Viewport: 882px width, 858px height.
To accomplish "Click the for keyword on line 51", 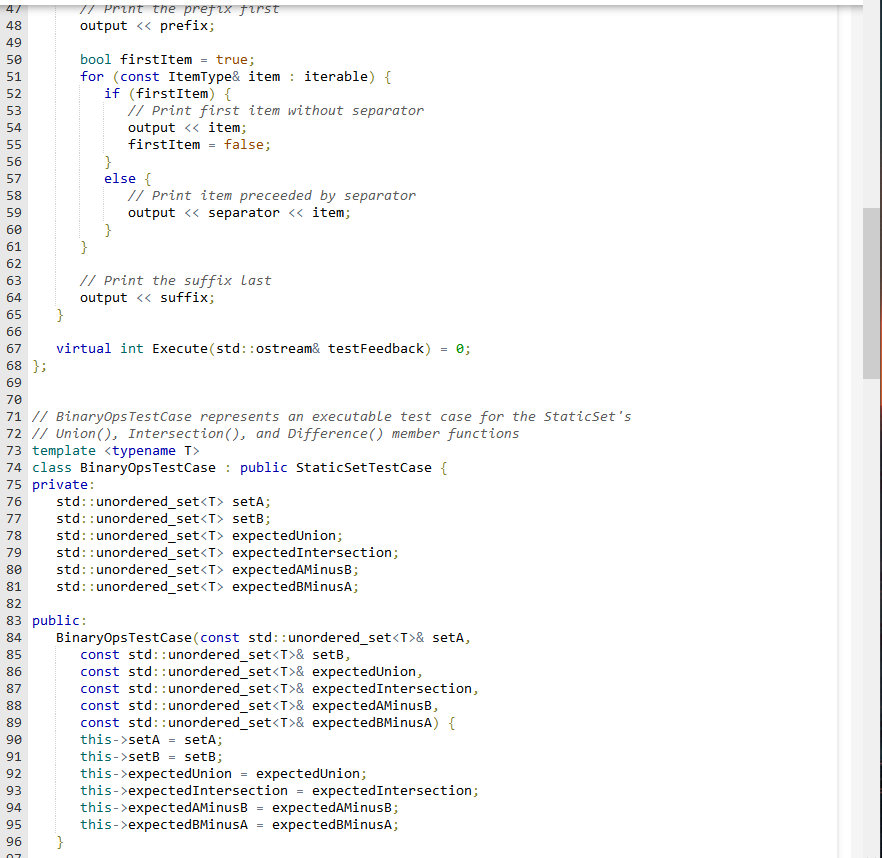I will [x=92, y=76].
